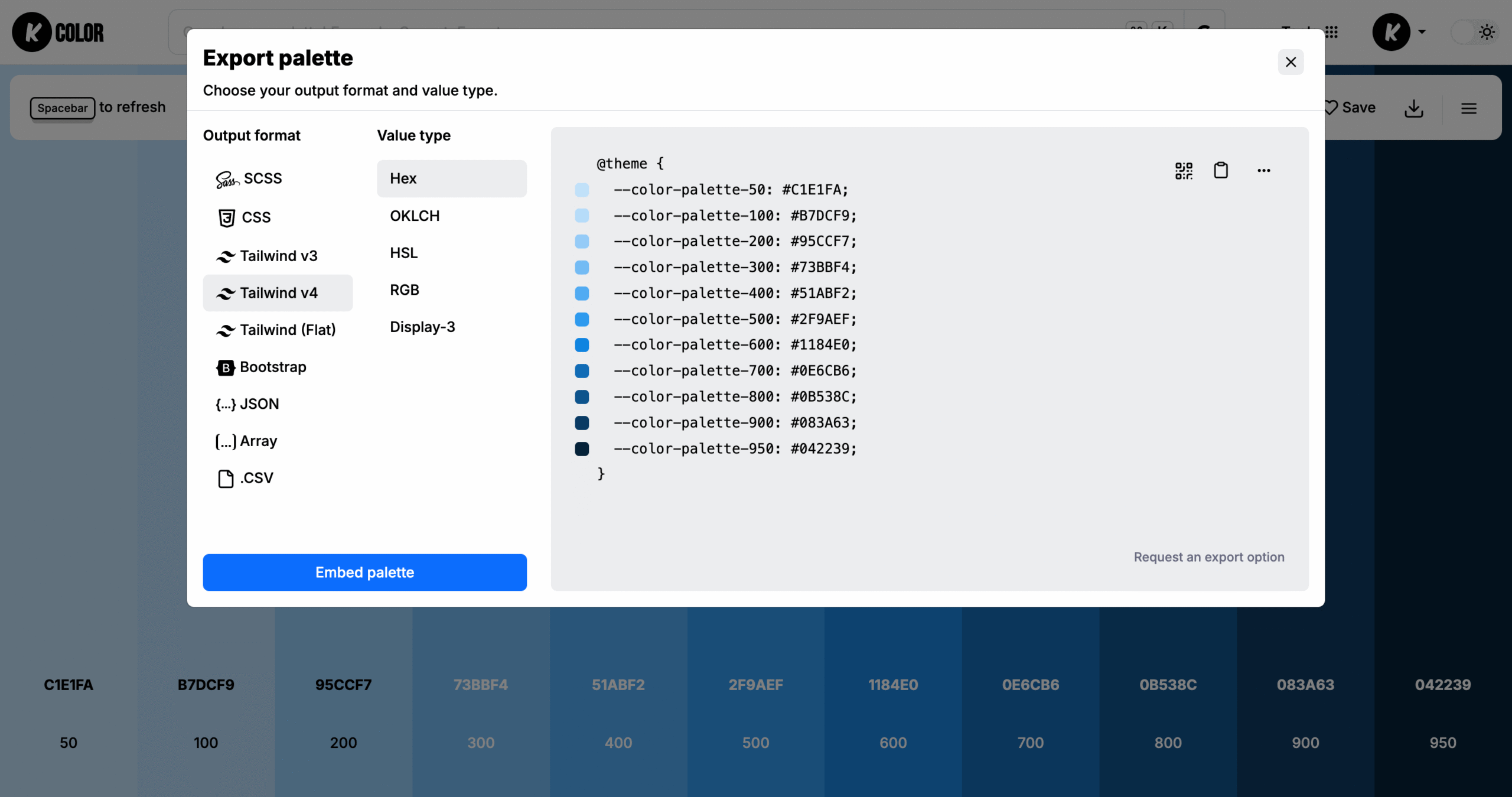Click the @theme { line
This screenshot has height=797, width=1512.
[630, 164]
